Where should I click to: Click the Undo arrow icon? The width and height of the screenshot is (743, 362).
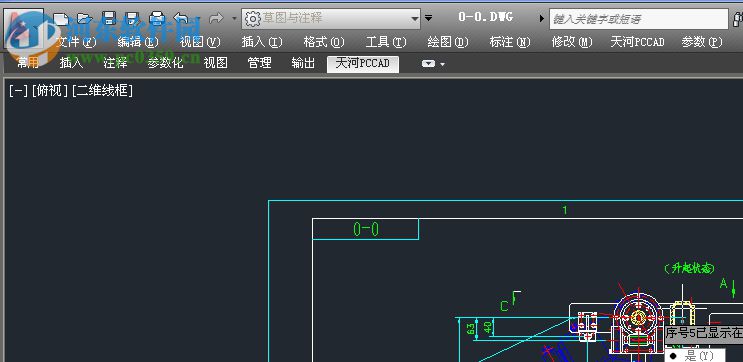pyautogui.click(x=181, y=19)
